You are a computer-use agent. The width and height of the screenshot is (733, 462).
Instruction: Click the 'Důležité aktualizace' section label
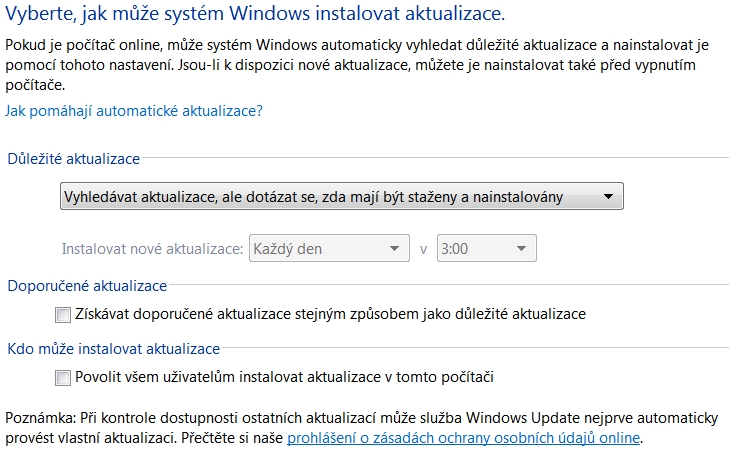74,159
